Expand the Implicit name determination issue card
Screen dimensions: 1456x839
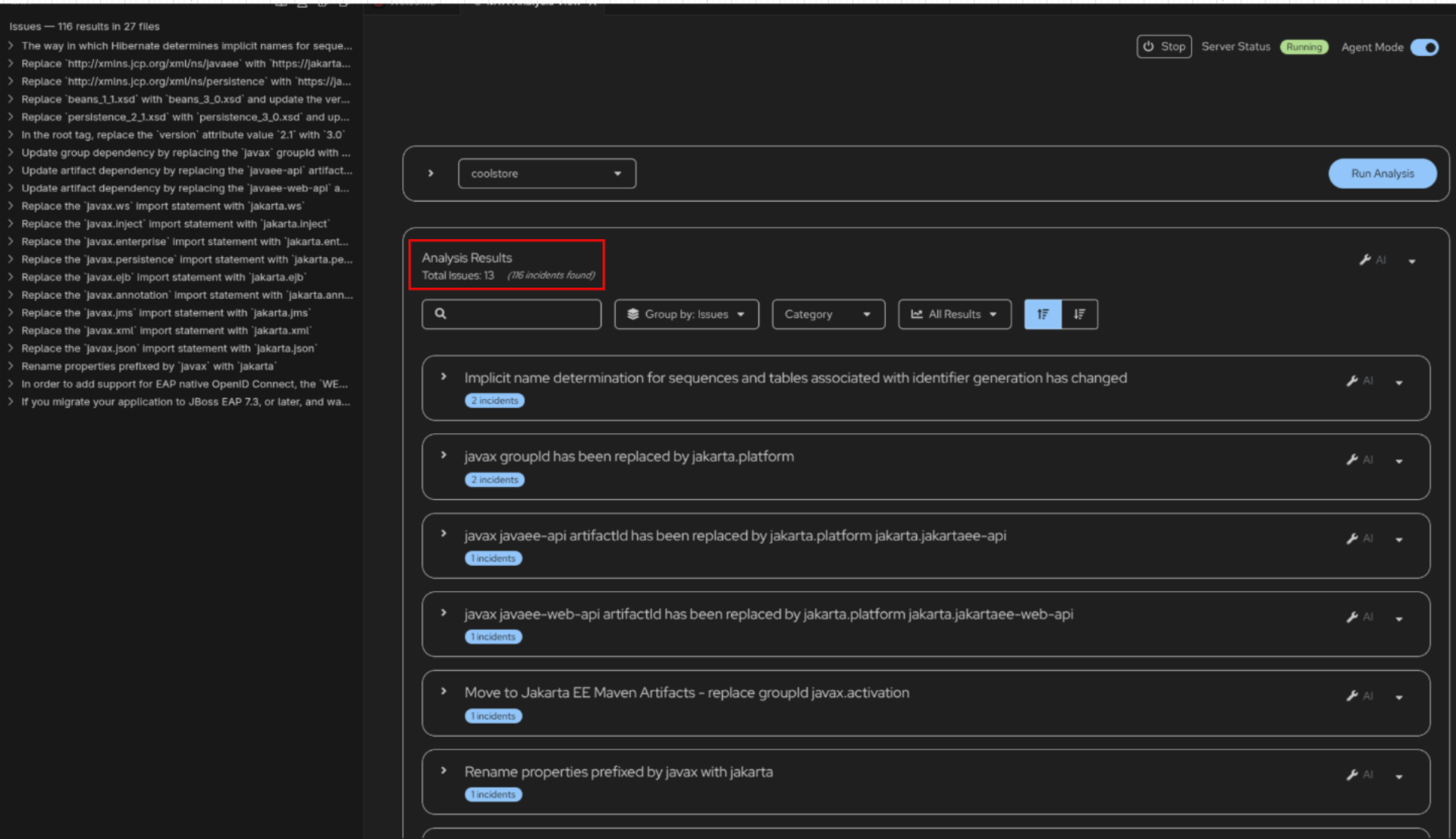pyautogui.click(x=444, y=376)
